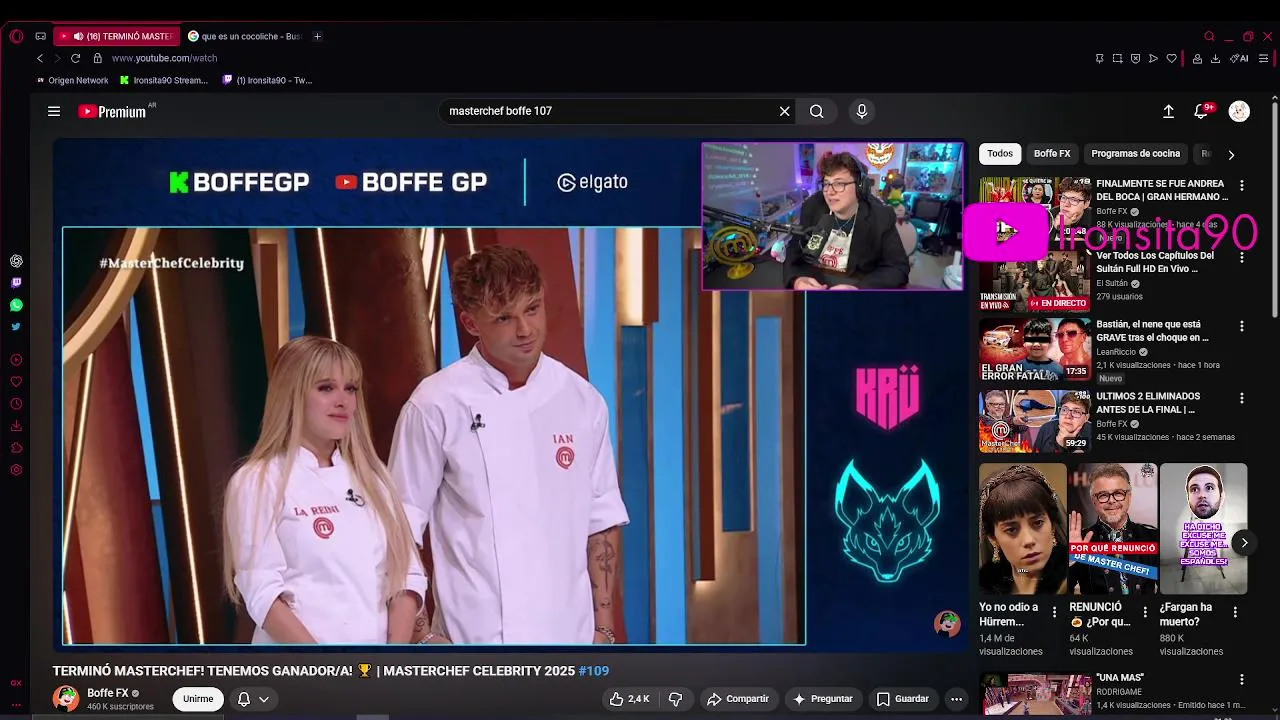Take a snapshot with the capture icon

pyautogui.click(x=1117, y=58)
